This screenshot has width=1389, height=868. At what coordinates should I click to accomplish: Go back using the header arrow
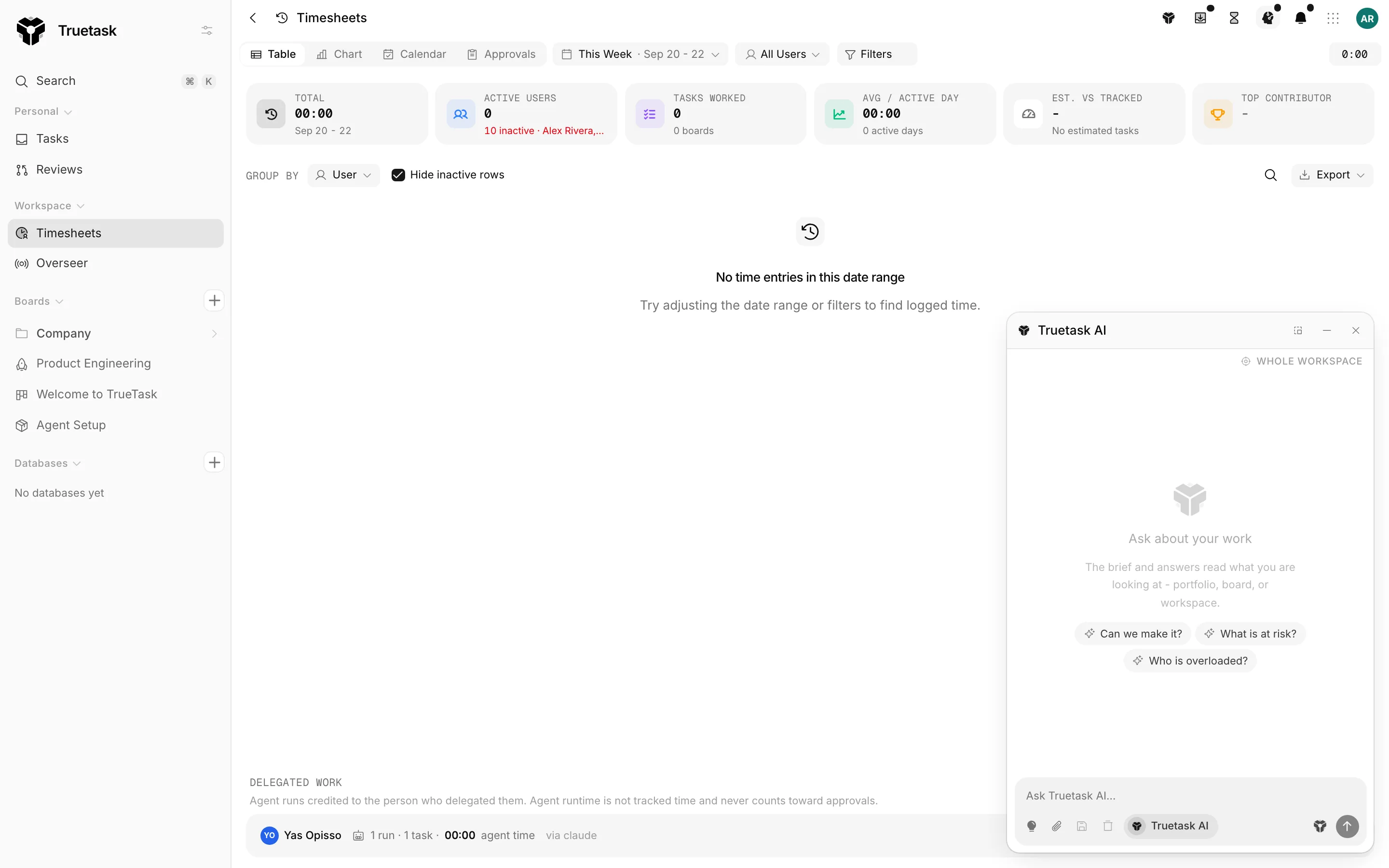click(253, 18)
